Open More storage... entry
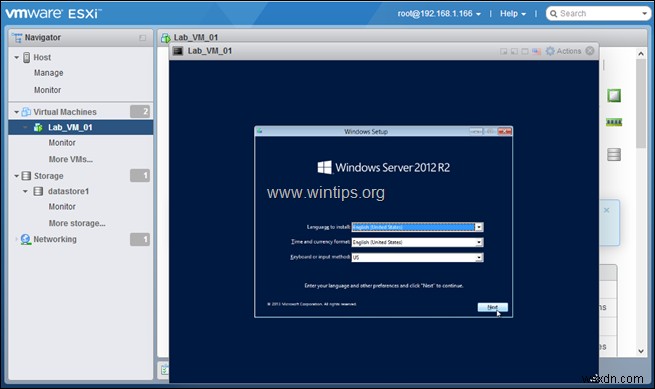Image resolution: width=655 pixels, height=389 pixels. click(x=77, y=223)
